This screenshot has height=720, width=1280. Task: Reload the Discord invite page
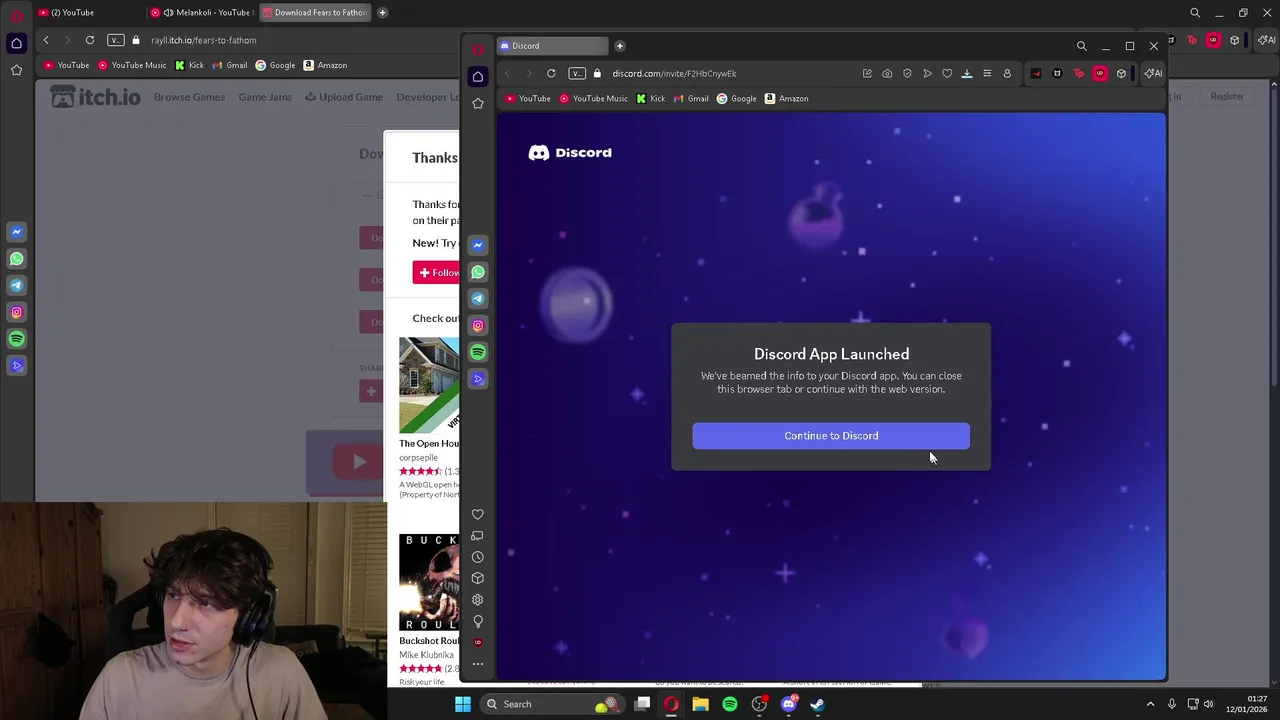point(551,73)
